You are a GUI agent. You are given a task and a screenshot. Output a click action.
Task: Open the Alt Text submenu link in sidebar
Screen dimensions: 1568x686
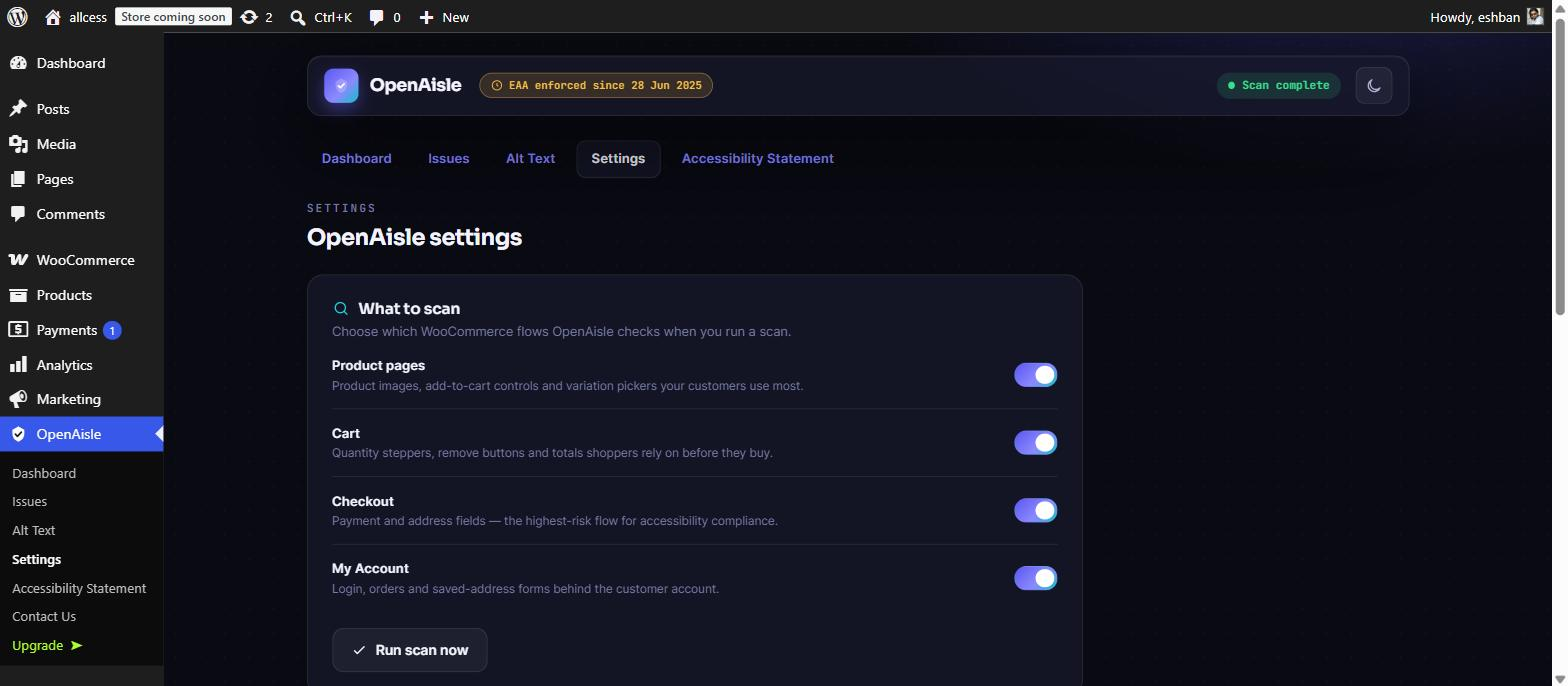tap(34, 531)
